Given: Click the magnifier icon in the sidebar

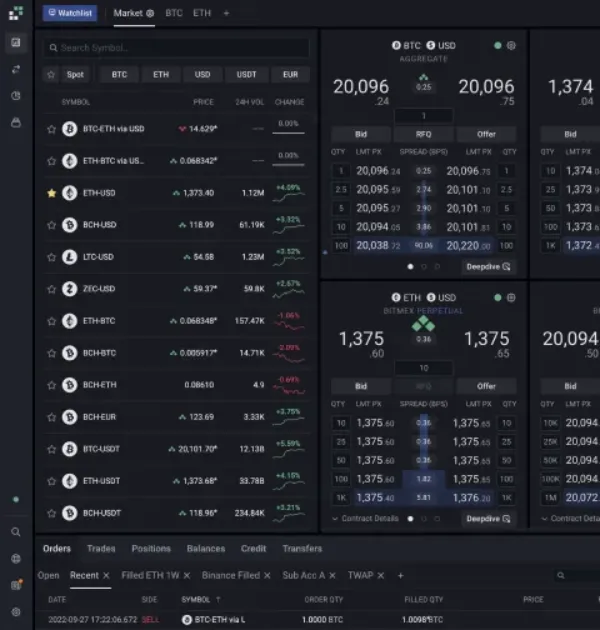Looking at the screenshot, I should (x=16, y=532).
